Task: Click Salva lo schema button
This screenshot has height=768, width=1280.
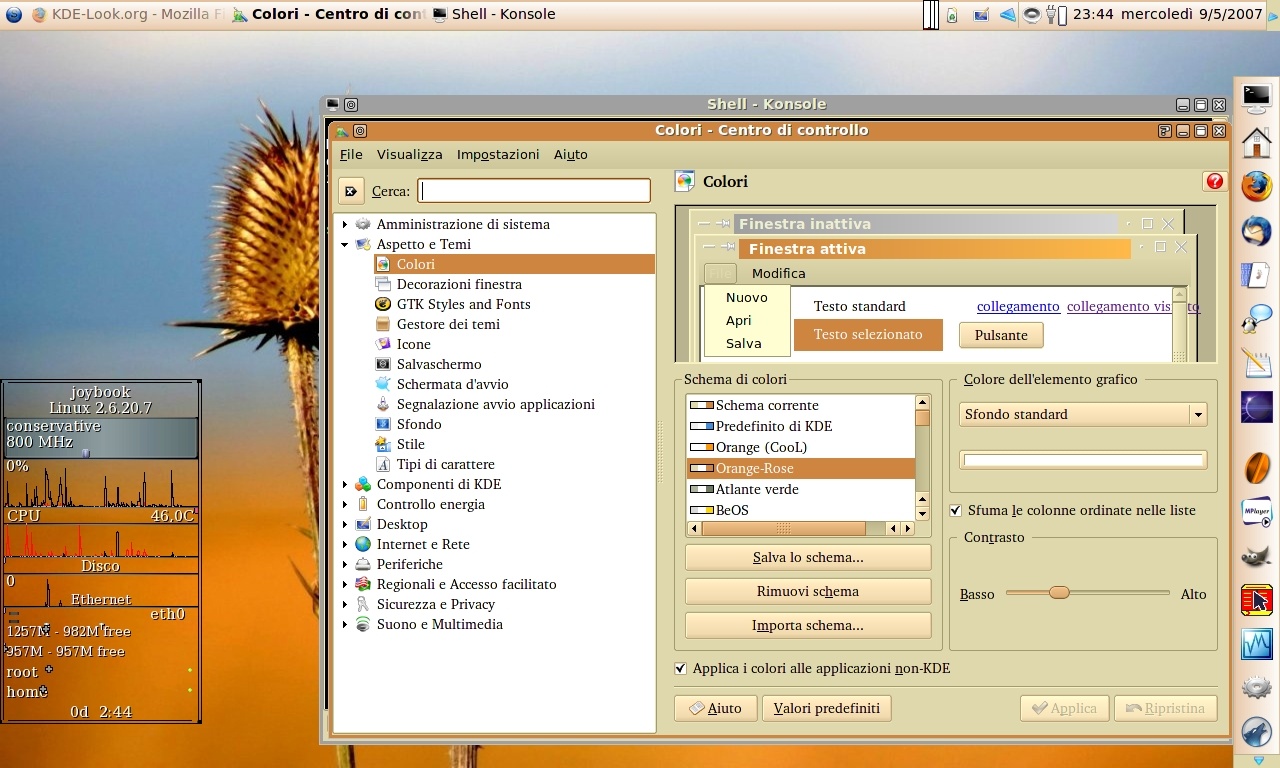Action: click(x=808, y=557)
